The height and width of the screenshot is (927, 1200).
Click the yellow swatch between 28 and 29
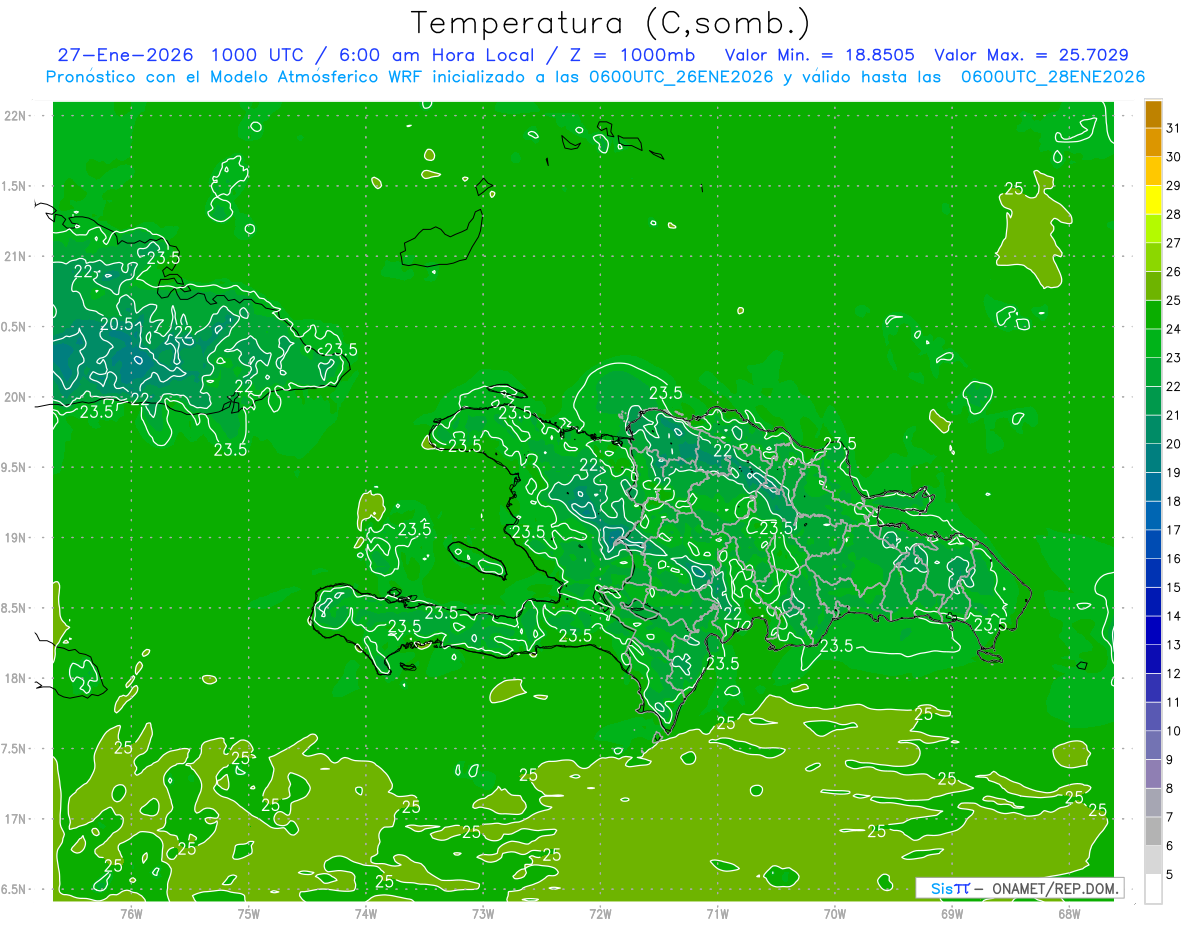1153,200
